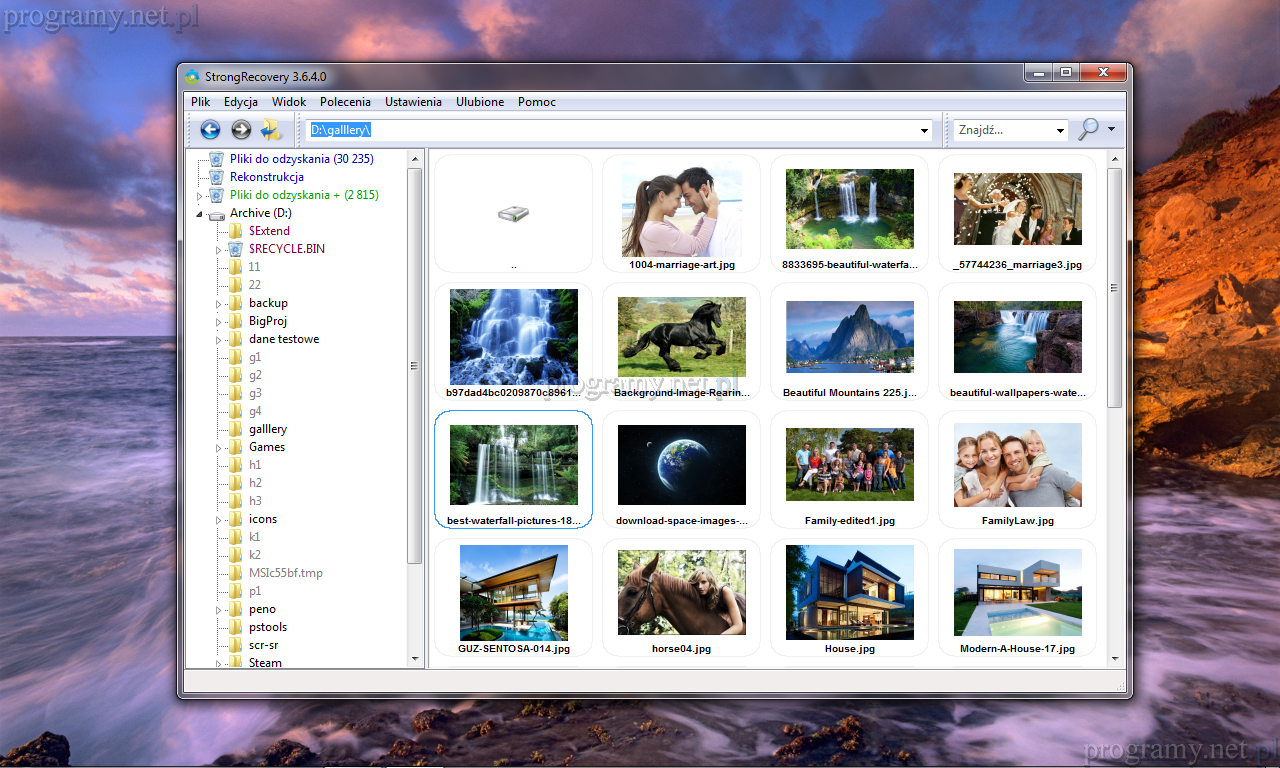Image resolution: width=1280 pixels, height=768 pixels.
Task: Select the House.jpg thumbnail
Action: (849, 593)
